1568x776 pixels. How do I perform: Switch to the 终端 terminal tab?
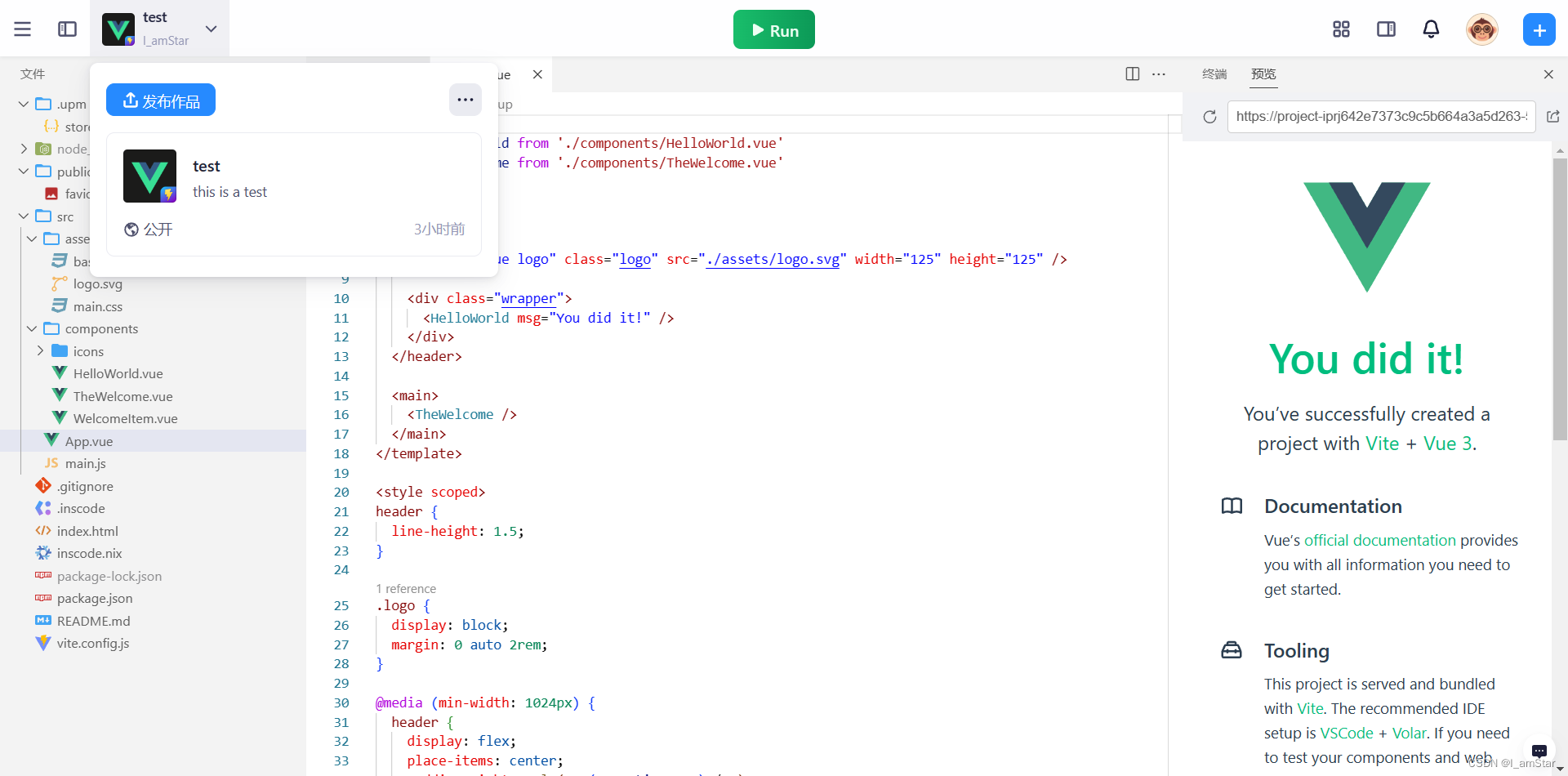tap(1214, 74)
